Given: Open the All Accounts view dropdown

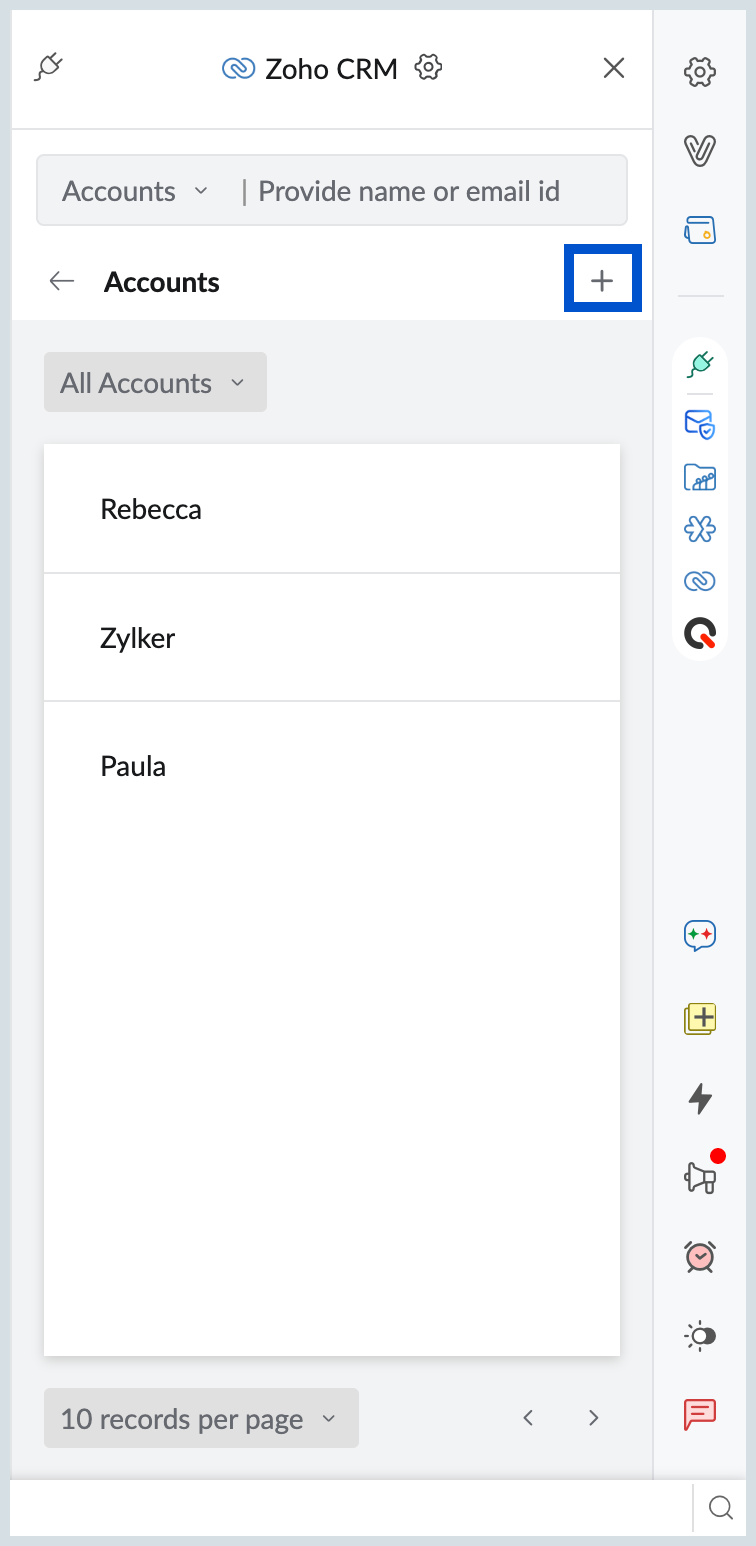Looking at the screenshot, I should pos(155,383).
